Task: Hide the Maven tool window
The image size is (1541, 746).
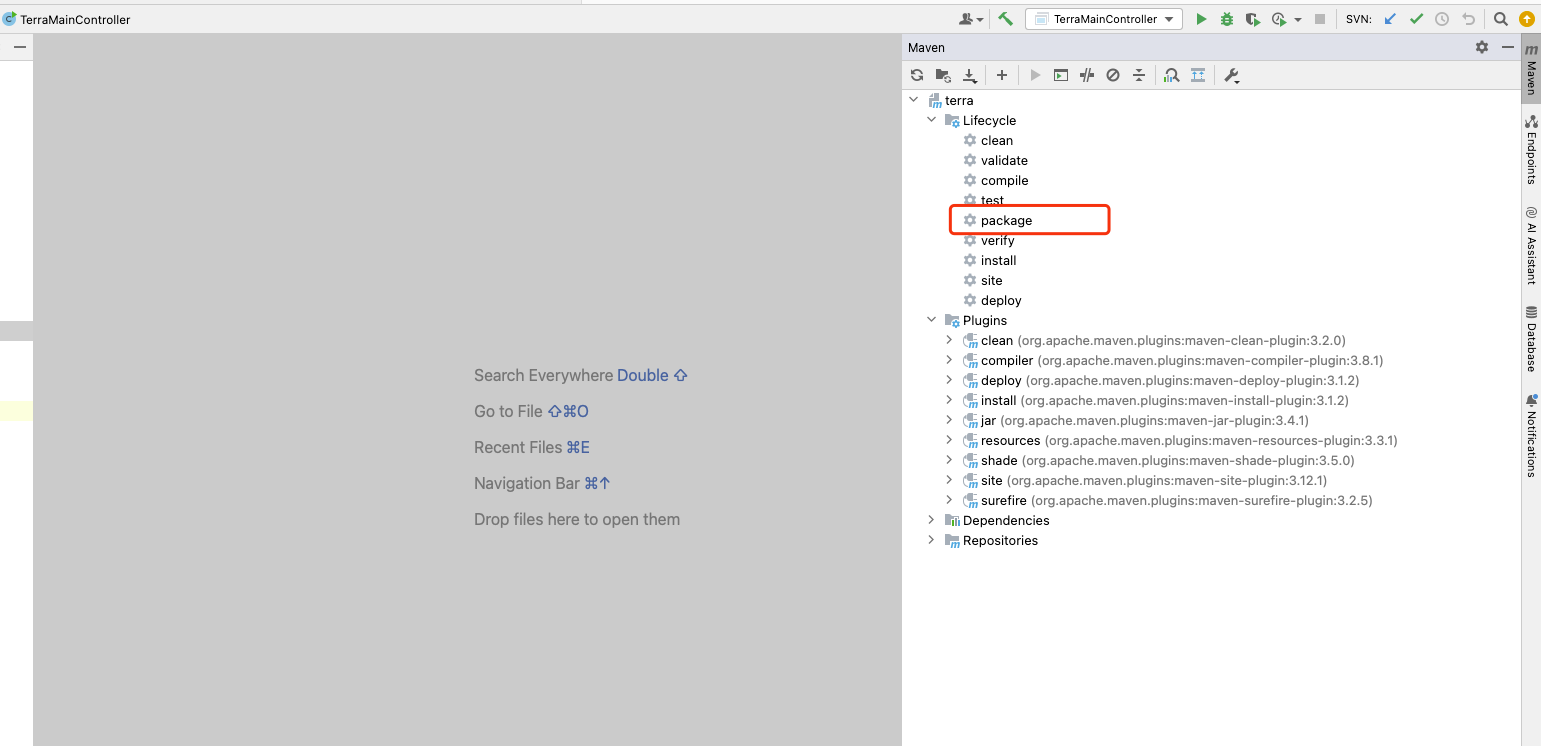Action: click(x=1508, y=47)
